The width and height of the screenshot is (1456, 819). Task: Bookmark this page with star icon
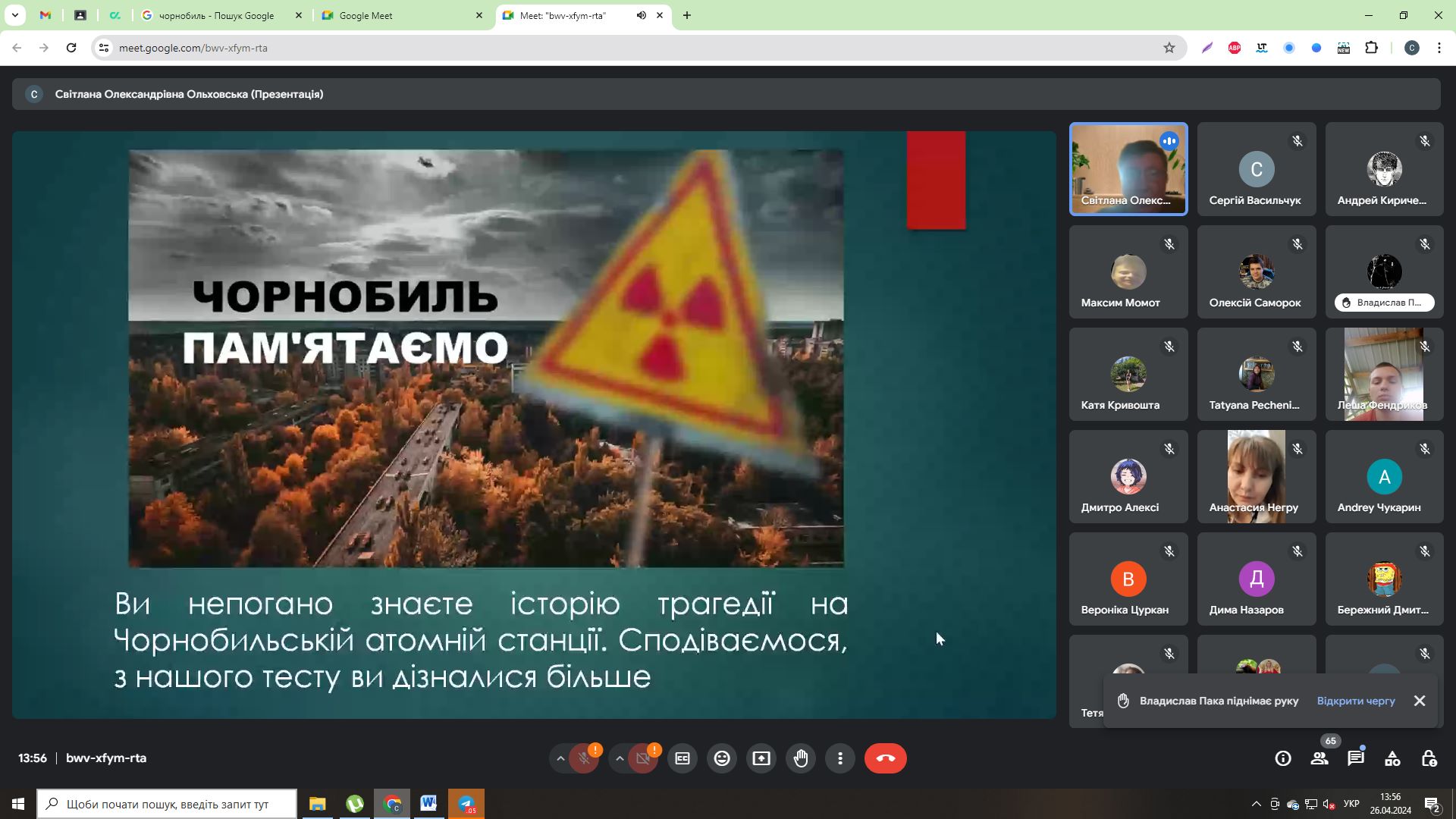tap(1169, 48)
